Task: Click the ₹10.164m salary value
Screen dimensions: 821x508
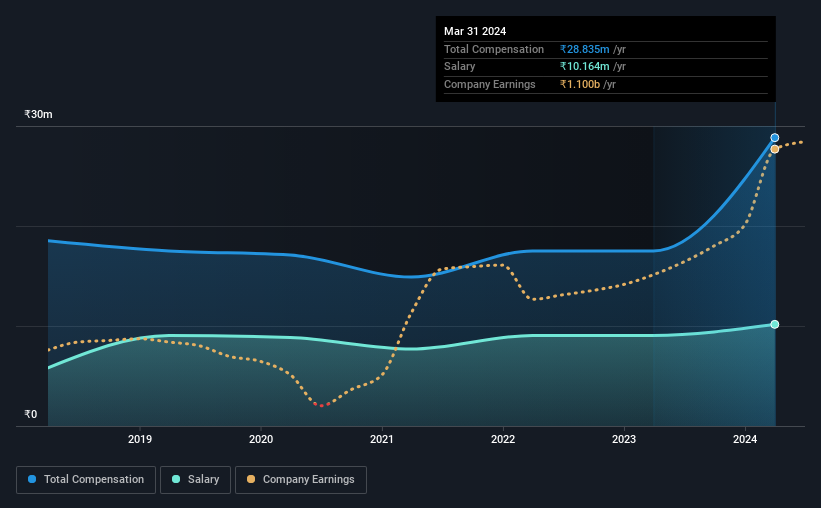Action: pyautogui.click(x=584, y=67)
